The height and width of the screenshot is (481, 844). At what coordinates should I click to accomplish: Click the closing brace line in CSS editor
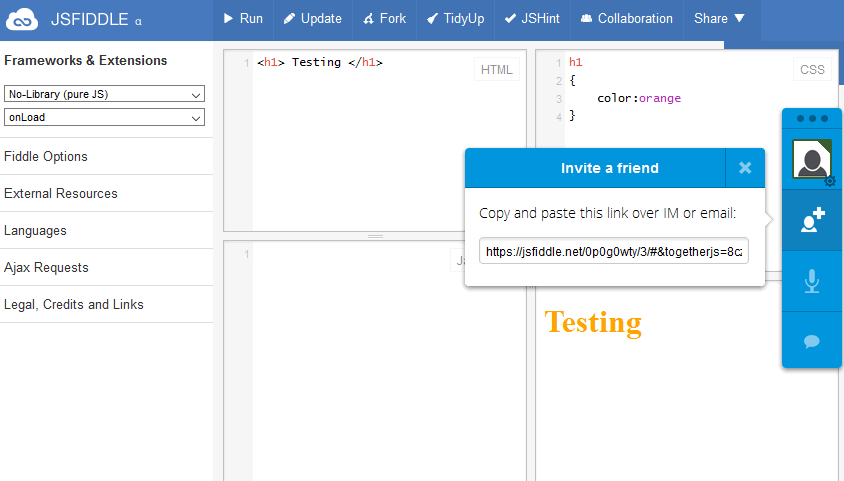[x=572, y=116]
